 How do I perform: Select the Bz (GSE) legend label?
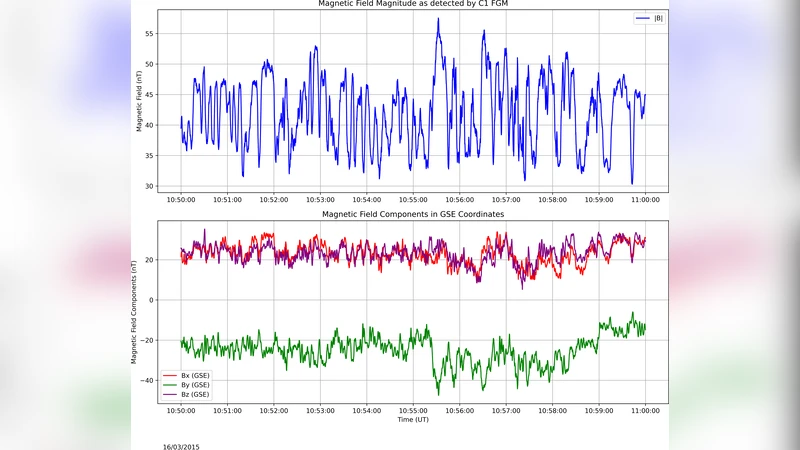(x=195, y=394)
